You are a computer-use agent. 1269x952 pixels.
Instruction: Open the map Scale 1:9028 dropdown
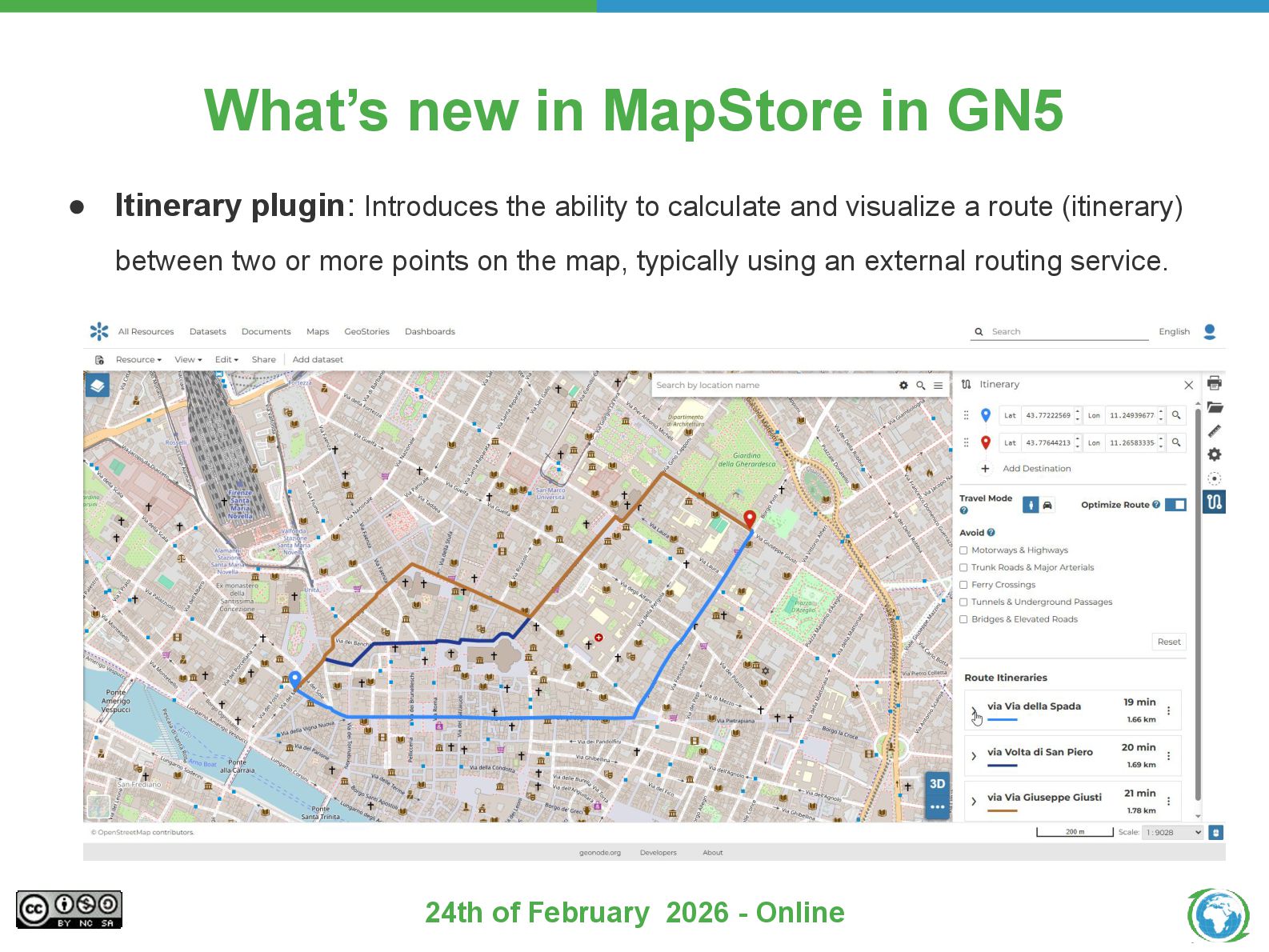click(1174, 833)
